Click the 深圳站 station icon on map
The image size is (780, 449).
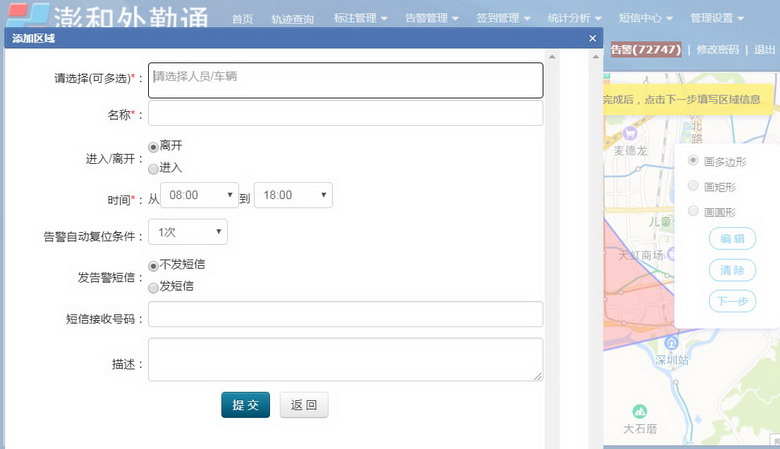(x=672, y=342)
